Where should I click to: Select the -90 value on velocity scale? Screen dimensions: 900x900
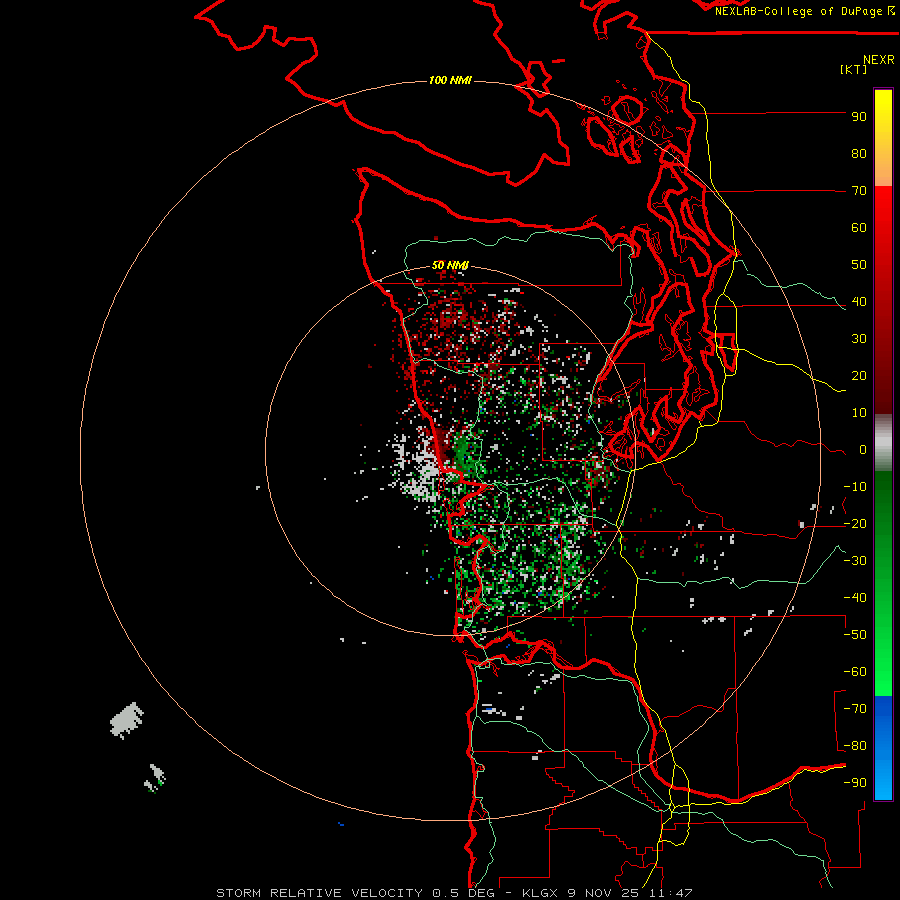pyautogui.click(x=855, y=783)
